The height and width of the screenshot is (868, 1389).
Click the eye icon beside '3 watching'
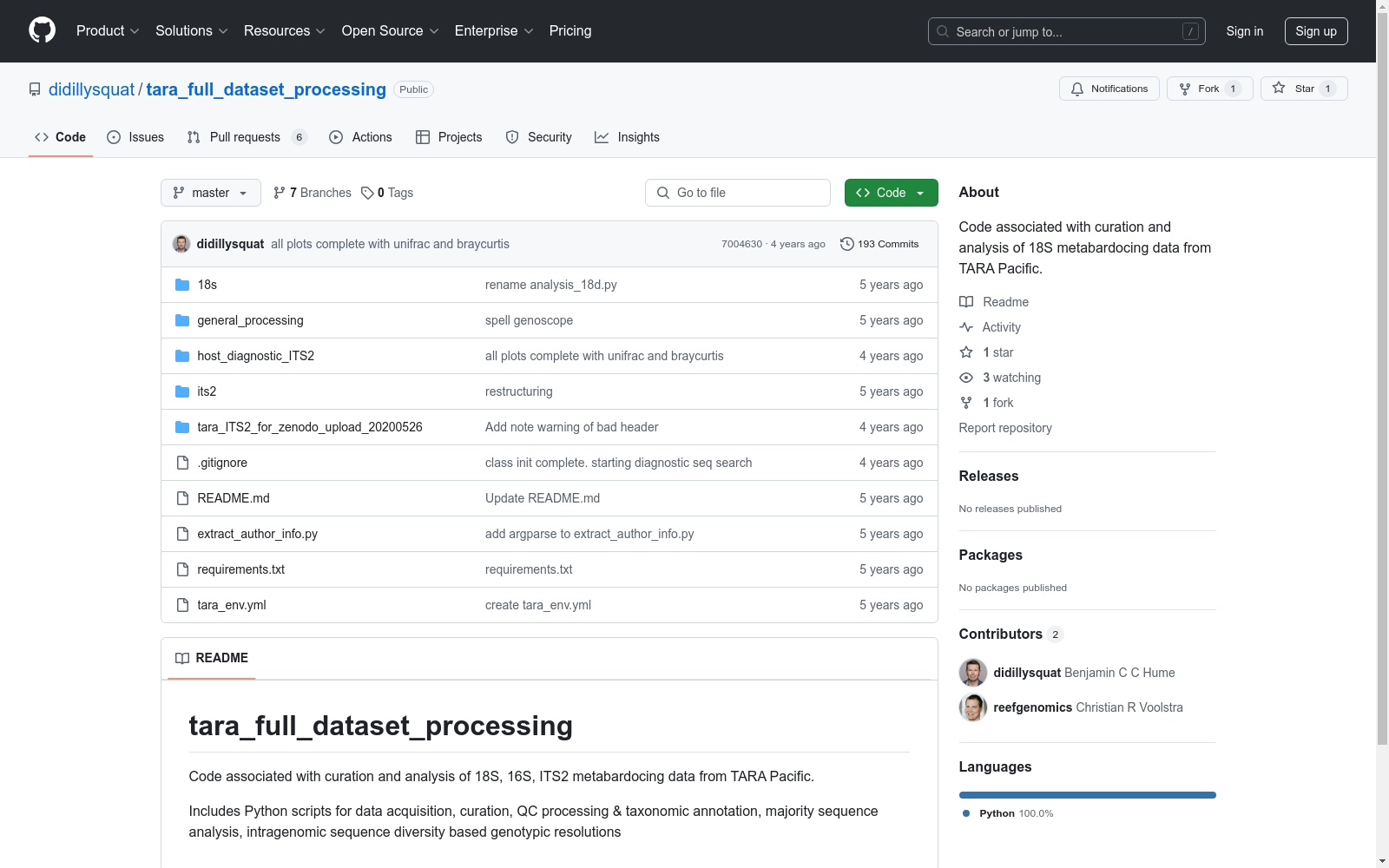966,378
